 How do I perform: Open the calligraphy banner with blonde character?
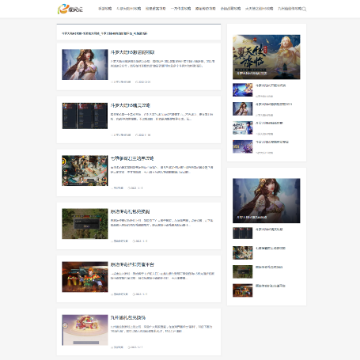pos(266,57)
